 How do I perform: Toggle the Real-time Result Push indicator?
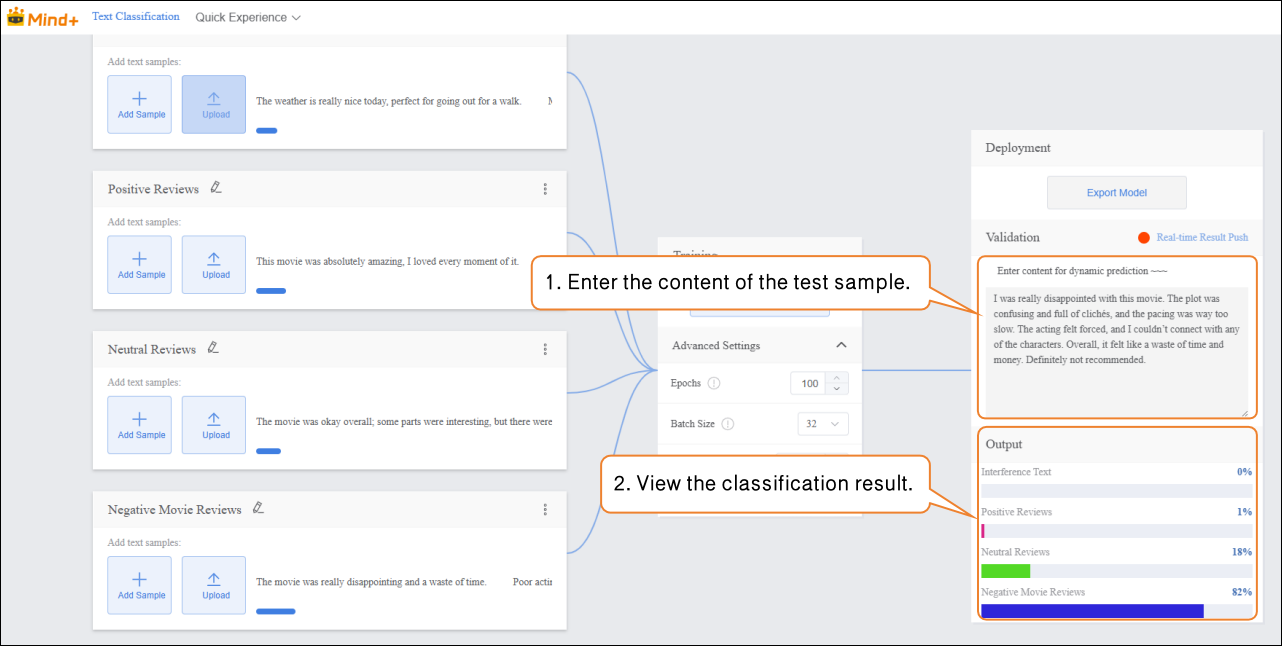coord(1144,238)
